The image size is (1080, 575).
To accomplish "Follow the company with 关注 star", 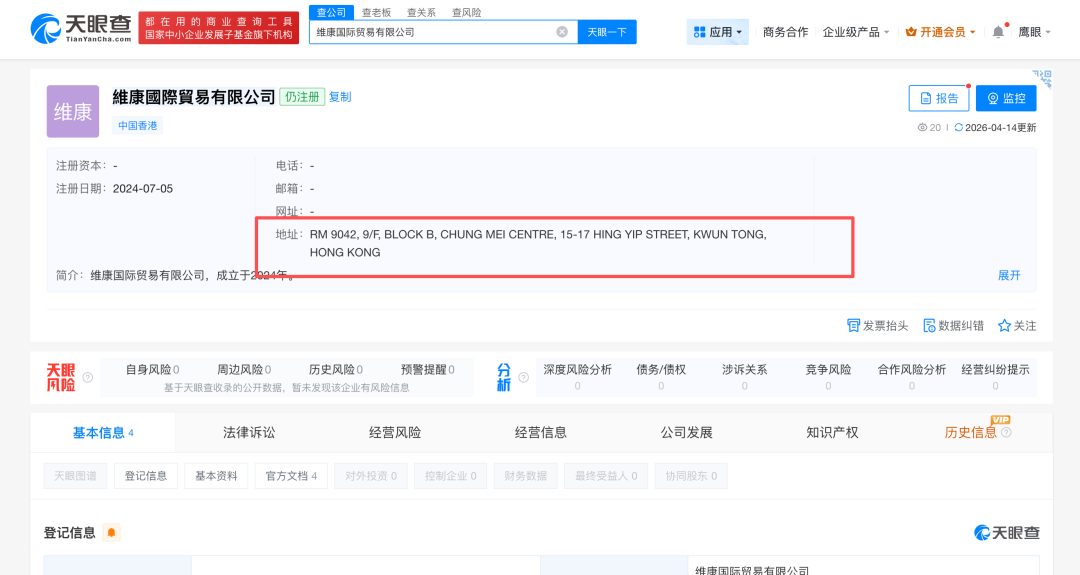I will coord(1004,325).
